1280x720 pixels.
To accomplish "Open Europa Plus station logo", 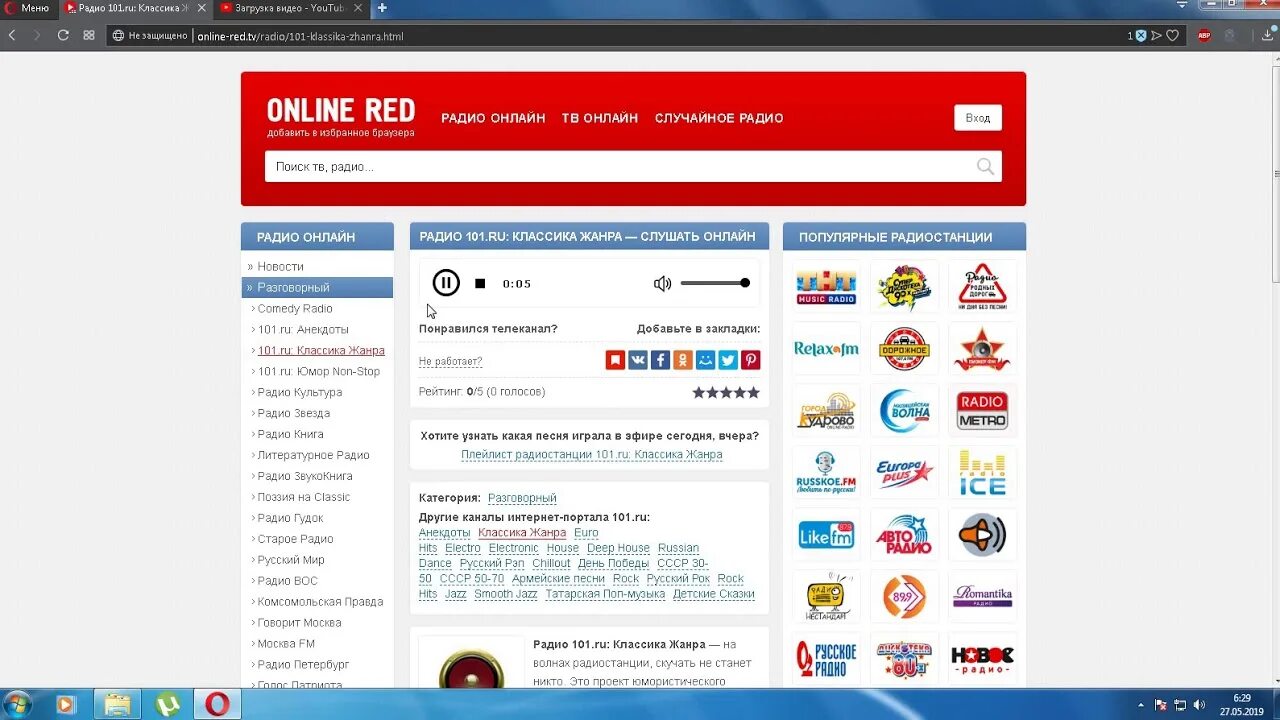I will click(x=904, y=473).
